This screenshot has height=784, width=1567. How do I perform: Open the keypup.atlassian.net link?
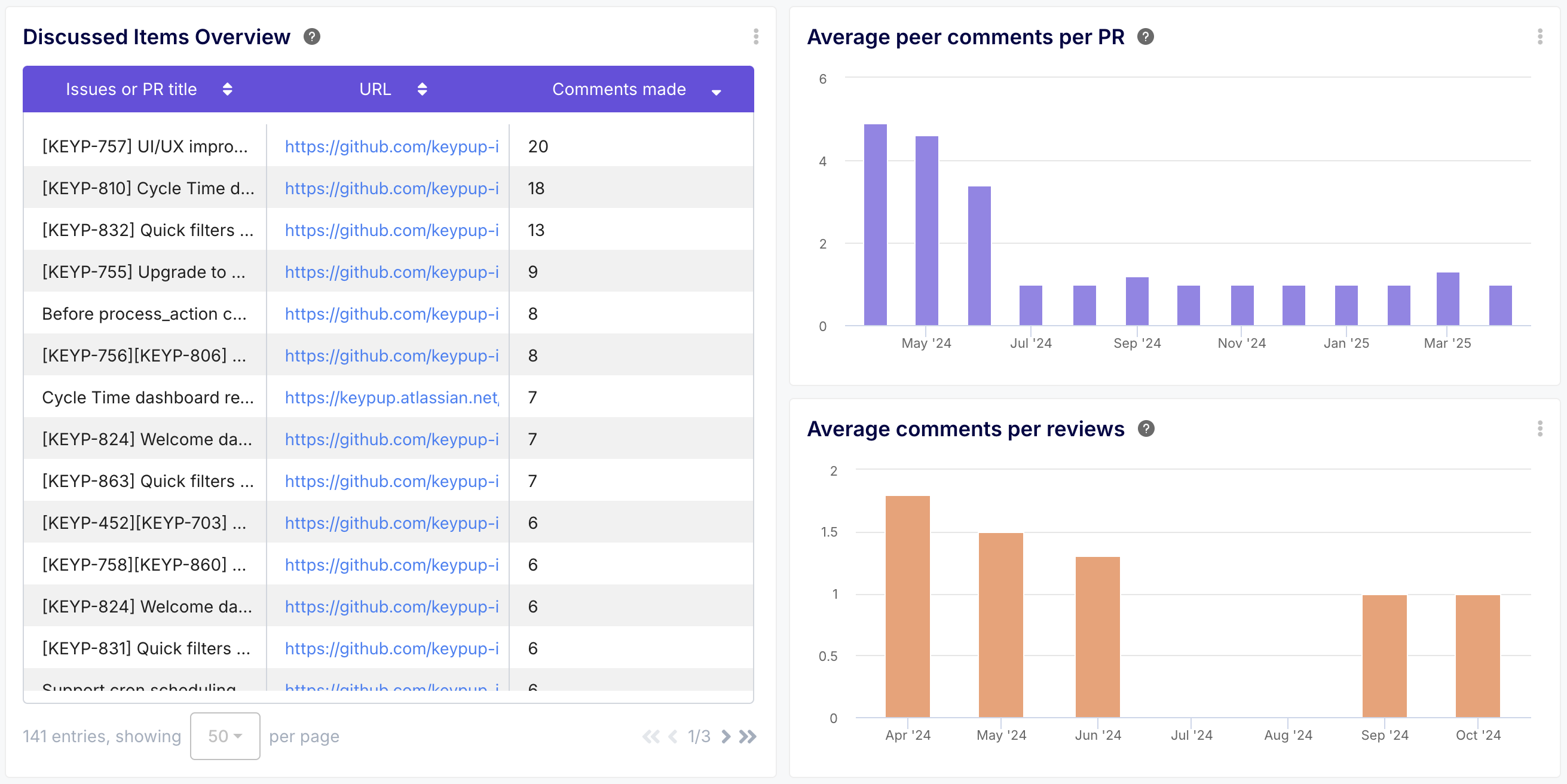391,398
